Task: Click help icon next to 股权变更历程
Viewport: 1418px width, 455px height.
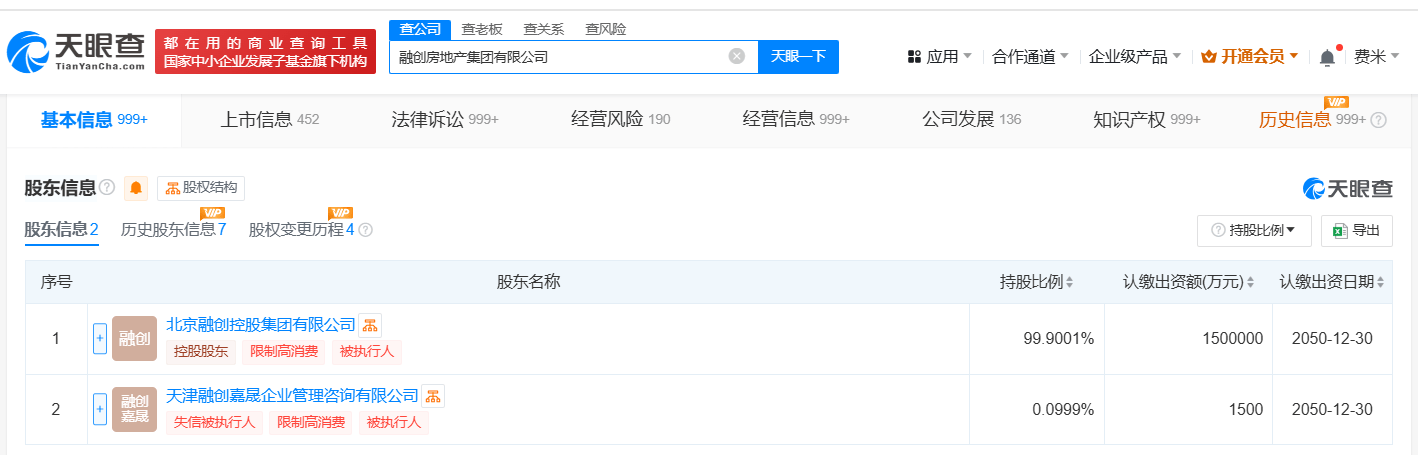Action: pyautogui.click(x=365, y=230)
